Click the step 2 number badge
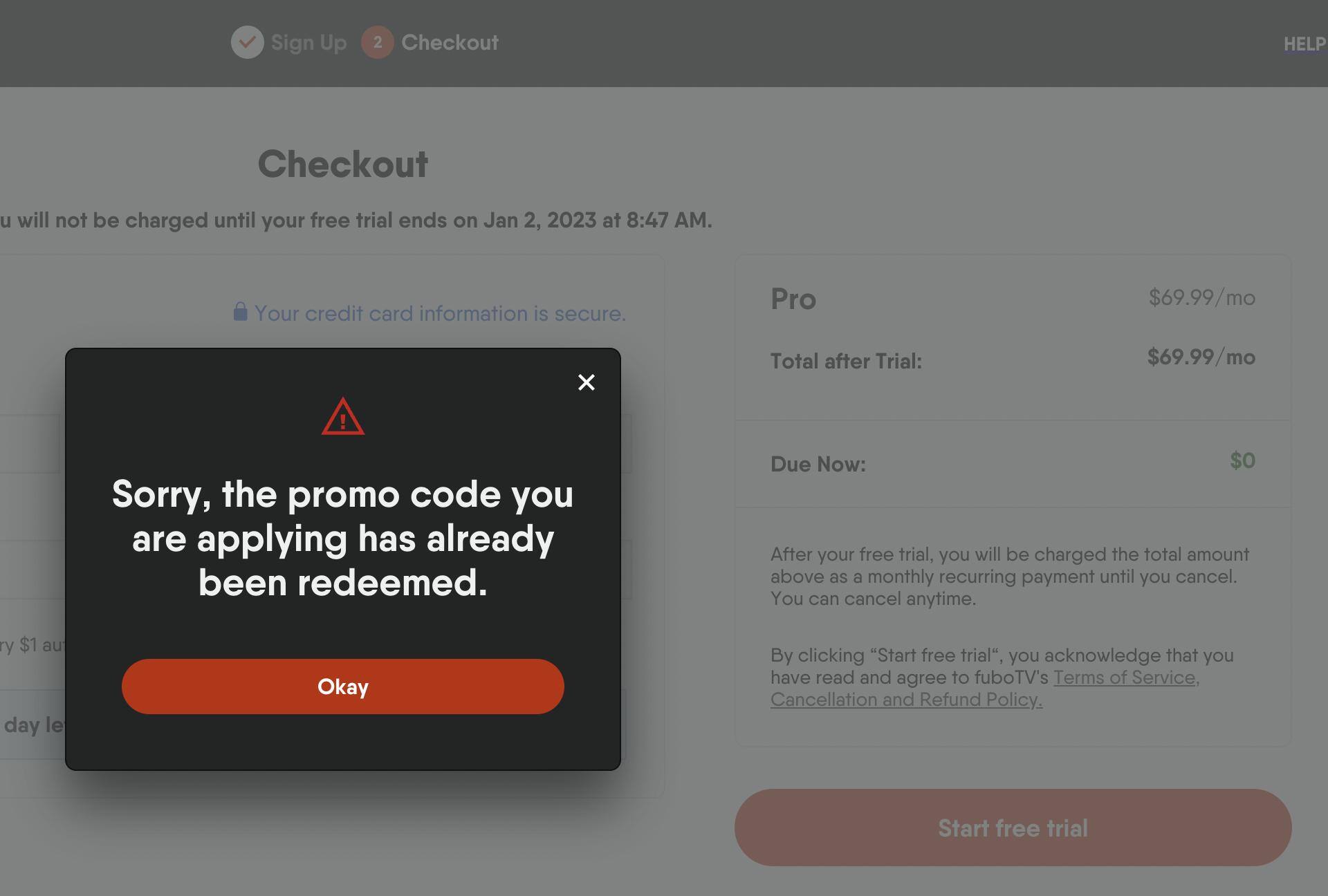Image resolution: width=1328 pixels, height=896 pixels. pyautogui.click(x=377, y=42)
